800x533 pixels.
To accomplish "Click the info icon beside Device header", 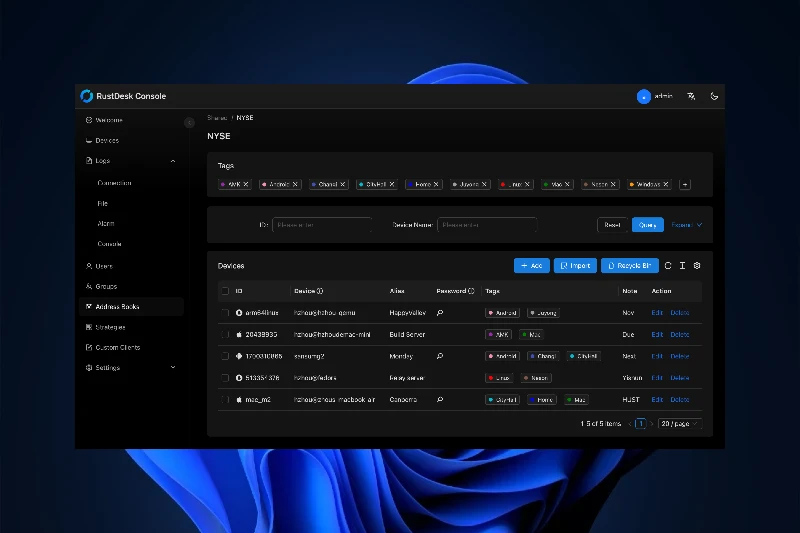I will coord(320,291).
